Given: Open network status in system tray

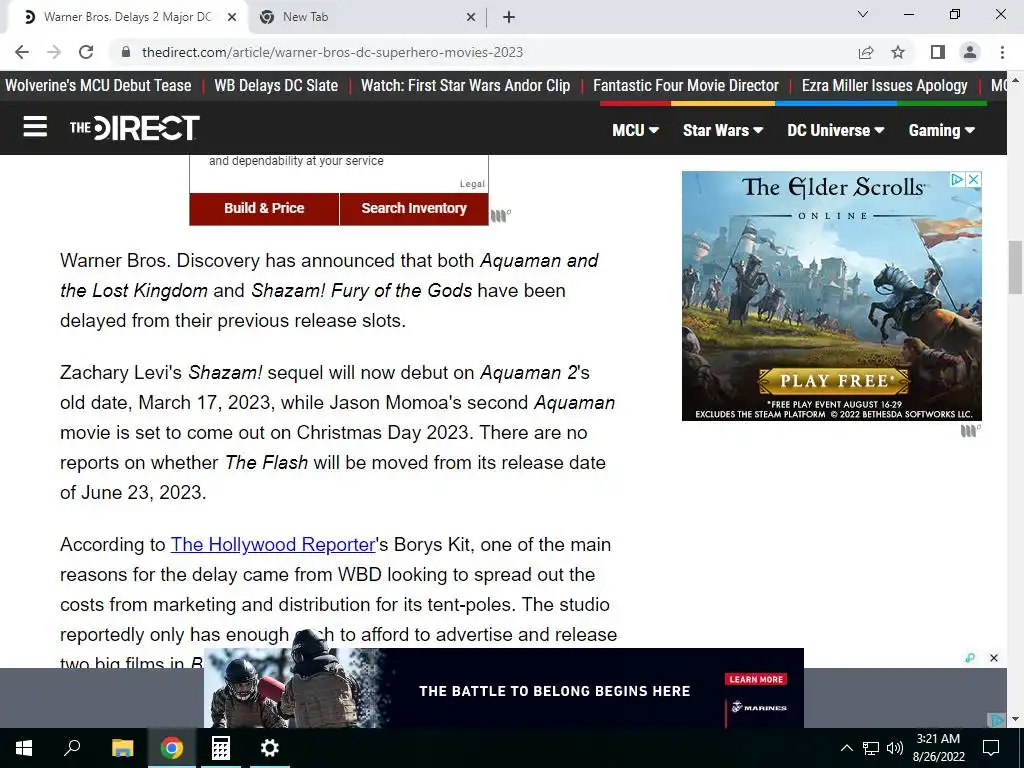Looking at the screenshot, I should 871,748.
